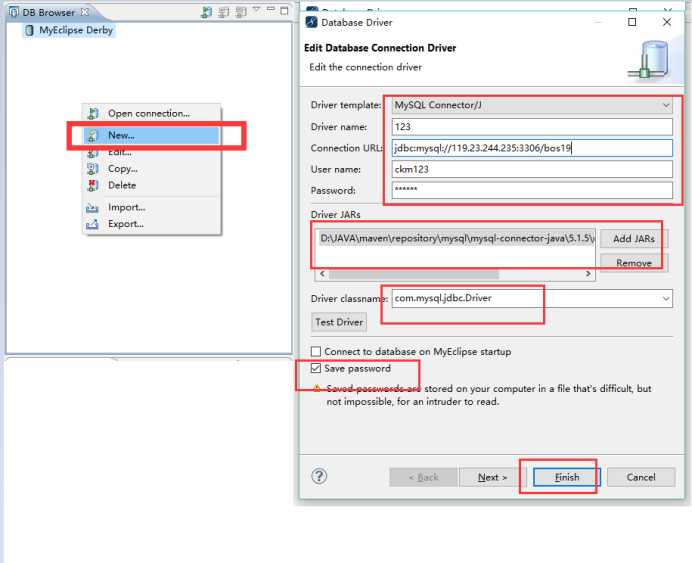Click the Connection URL input field
The height and width of the screenshot is (563, 692).
point(532,148)
